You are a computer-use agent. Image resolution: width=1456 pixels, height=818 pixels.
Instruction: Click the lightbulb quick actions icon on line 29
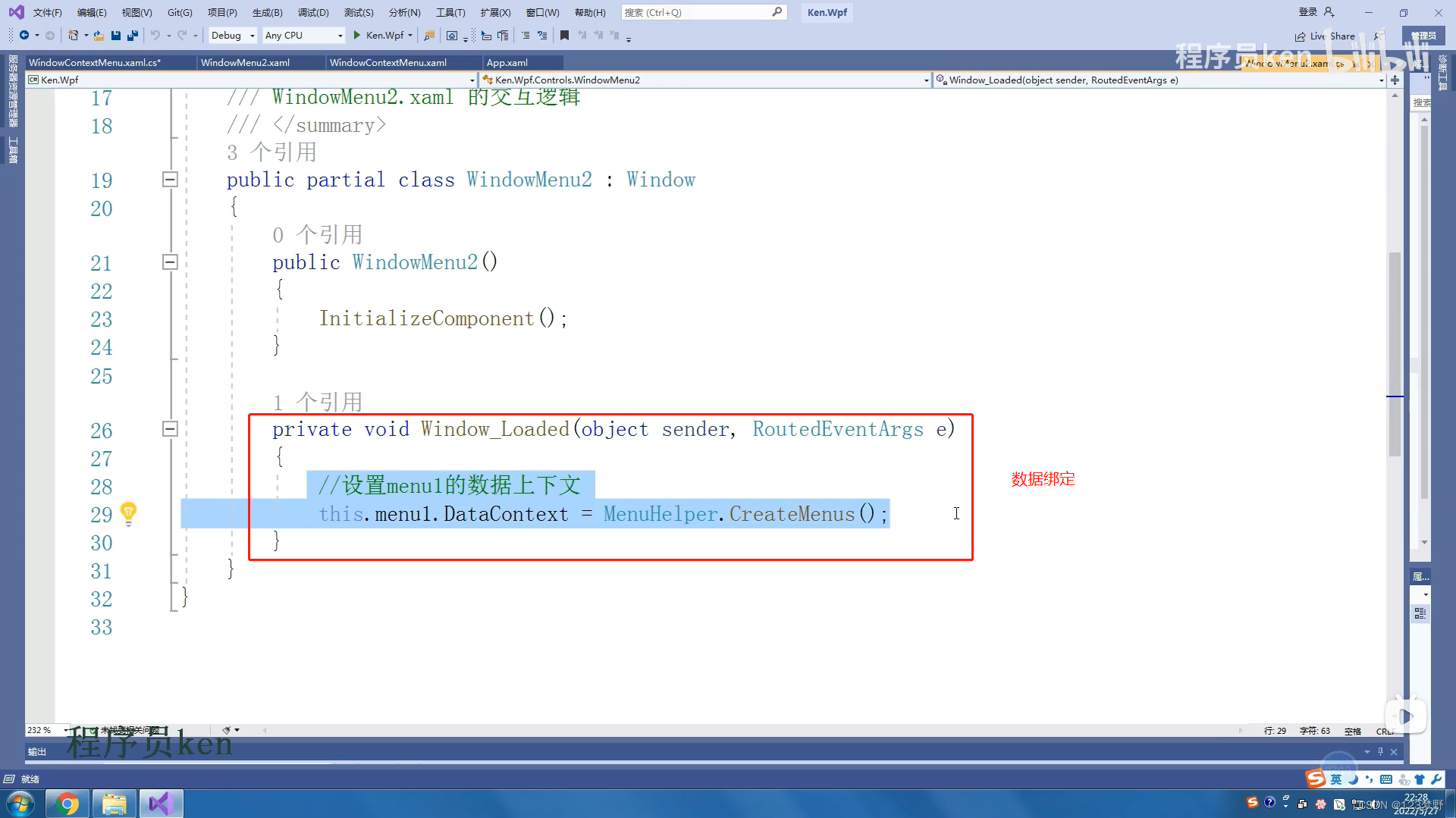[x=129, y=514]
